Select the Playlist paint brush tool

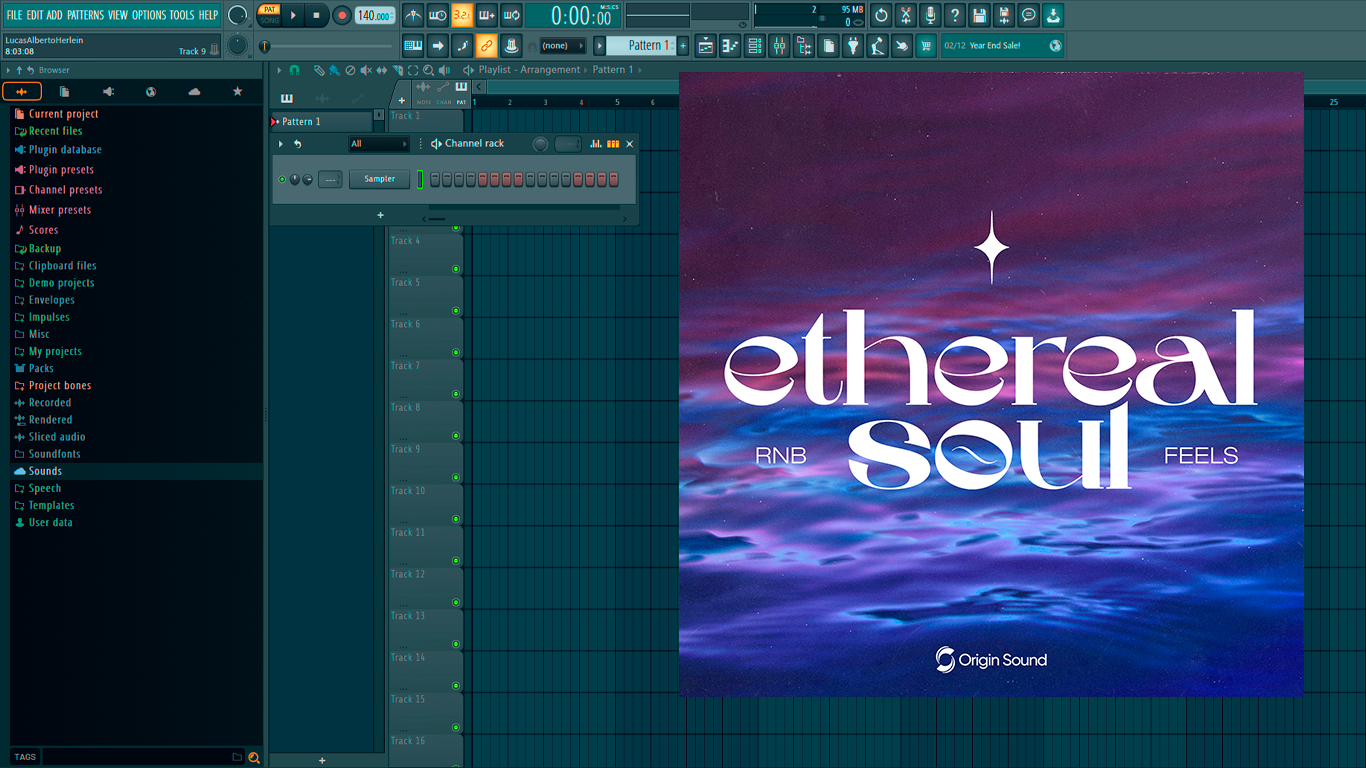tap(334, 70)
